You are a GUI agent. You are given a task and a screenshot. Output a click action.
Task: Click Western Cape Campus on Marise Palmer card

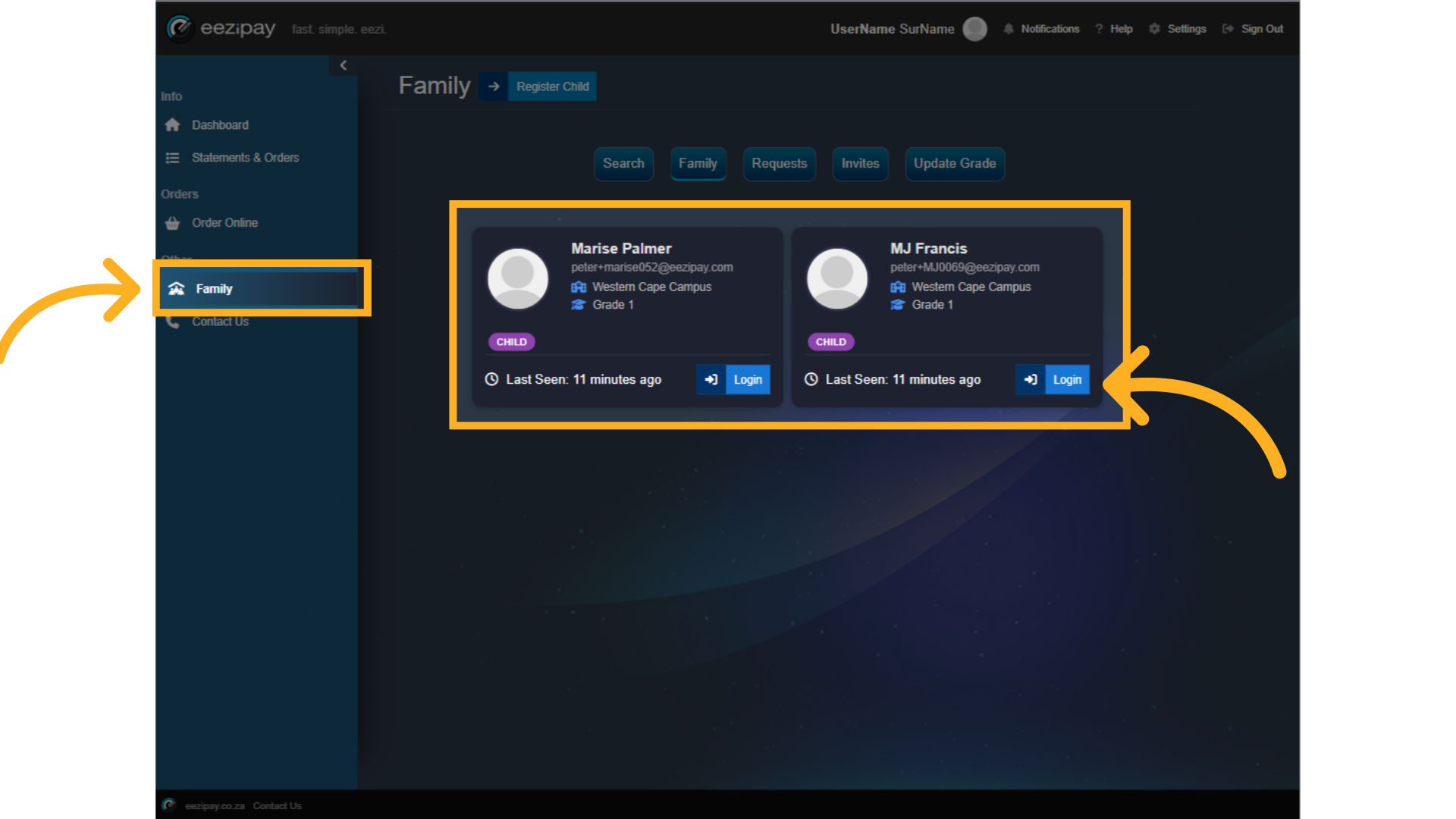click(651, 287)
